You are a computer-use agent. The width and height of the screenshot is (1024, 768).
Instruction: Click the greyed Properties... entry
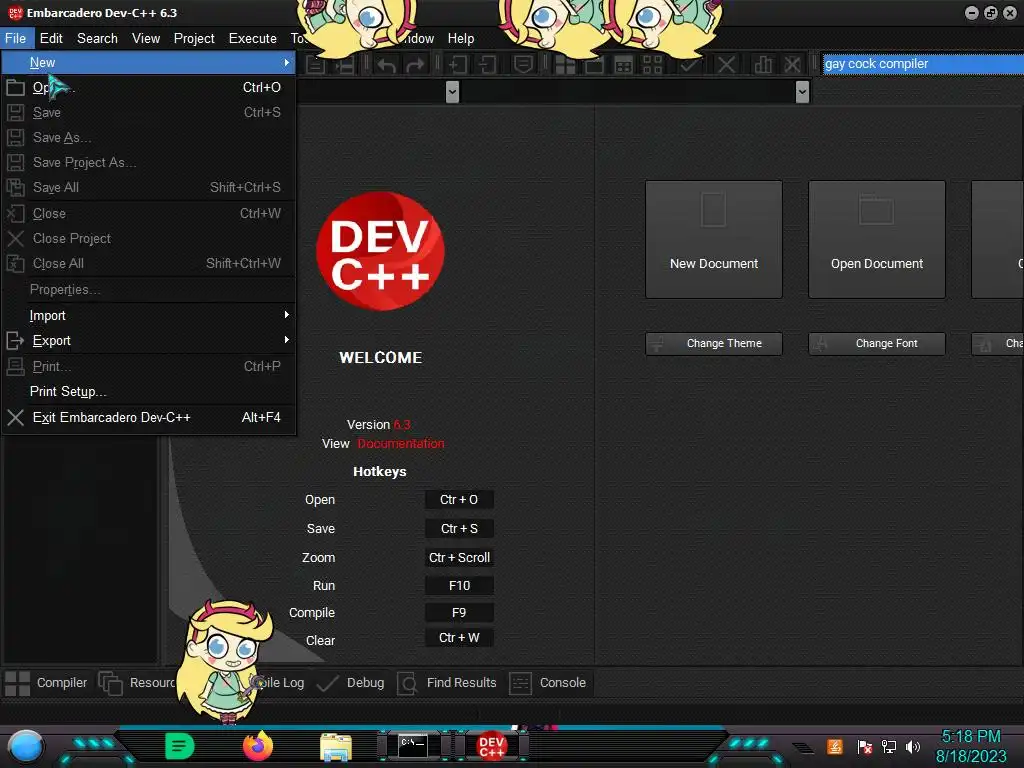pos(149,289)
